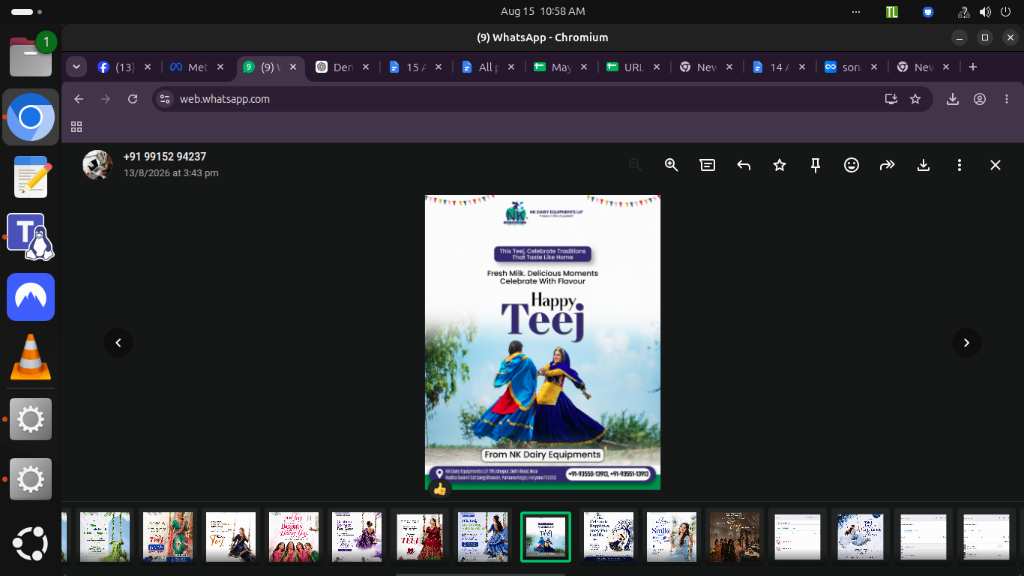
Task: Open the Chromium three-dot browser menu
Action: point(1006,99)
